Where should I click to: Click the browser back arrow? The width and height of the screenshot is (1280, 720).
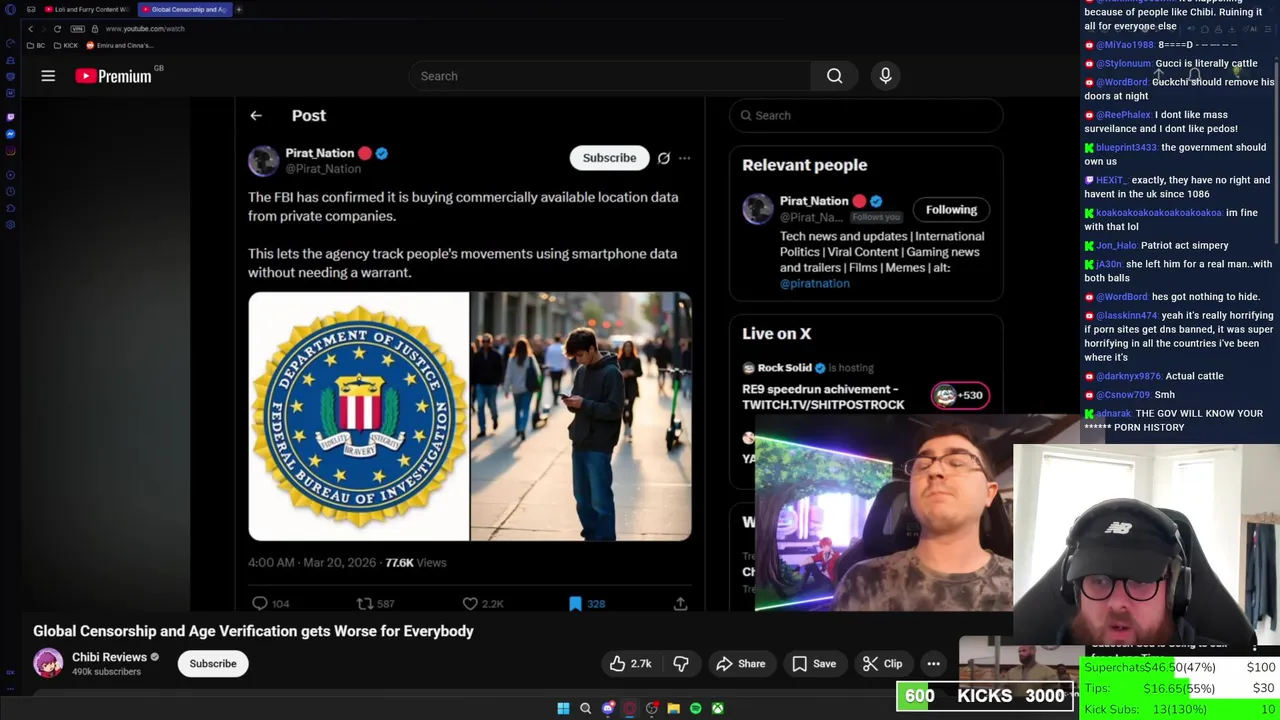30,29
